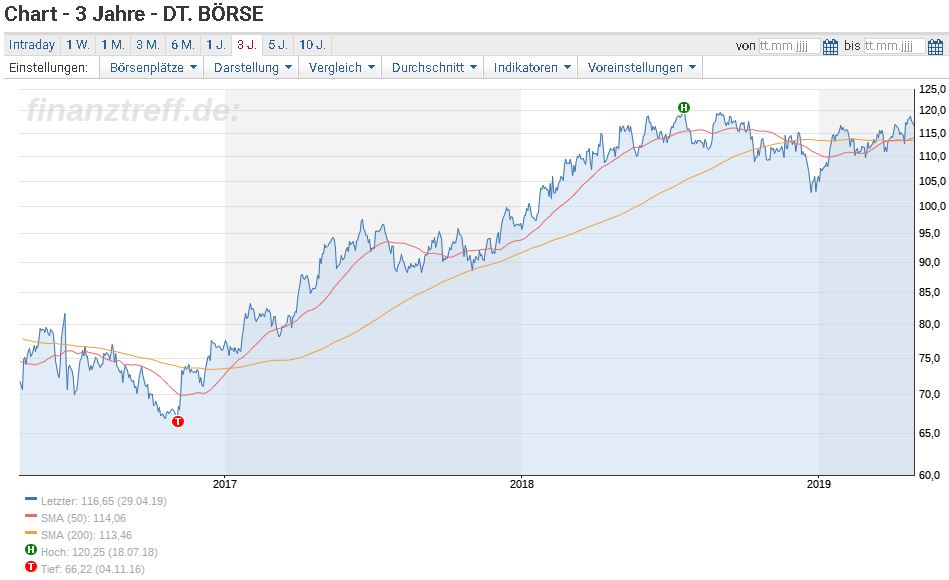Click the red T icon in legend
The image size is (949, 580).
pyautogui.click(x=31, y=567)
